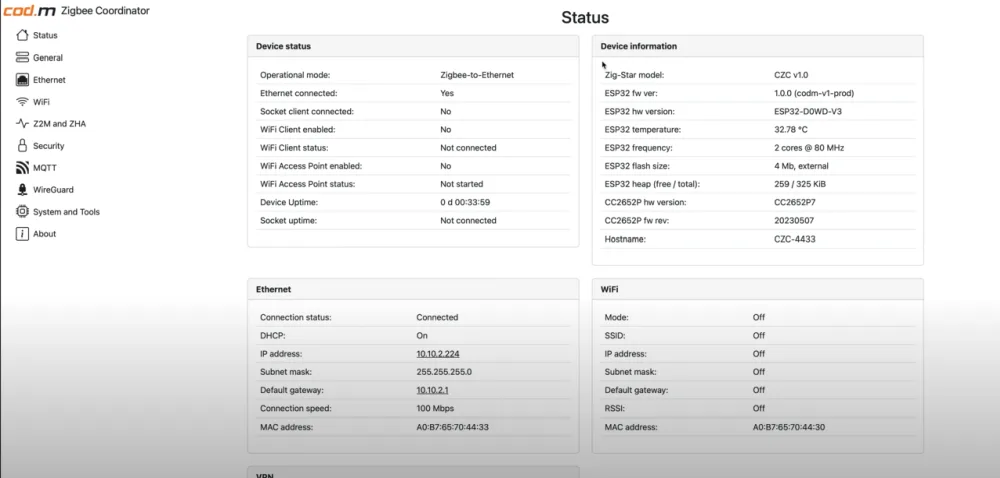This screenshot has height=478, width=1000.
Task: Click the cod.m logo
Action: click(28, 10)
